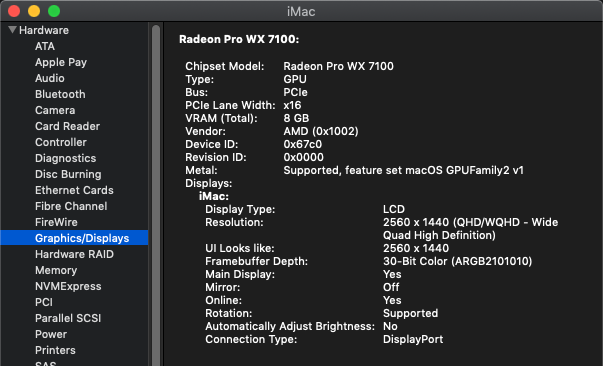
Task: Select Apple Pay in the sidebar
Action: pyautogui.click(x=61, y=62)
